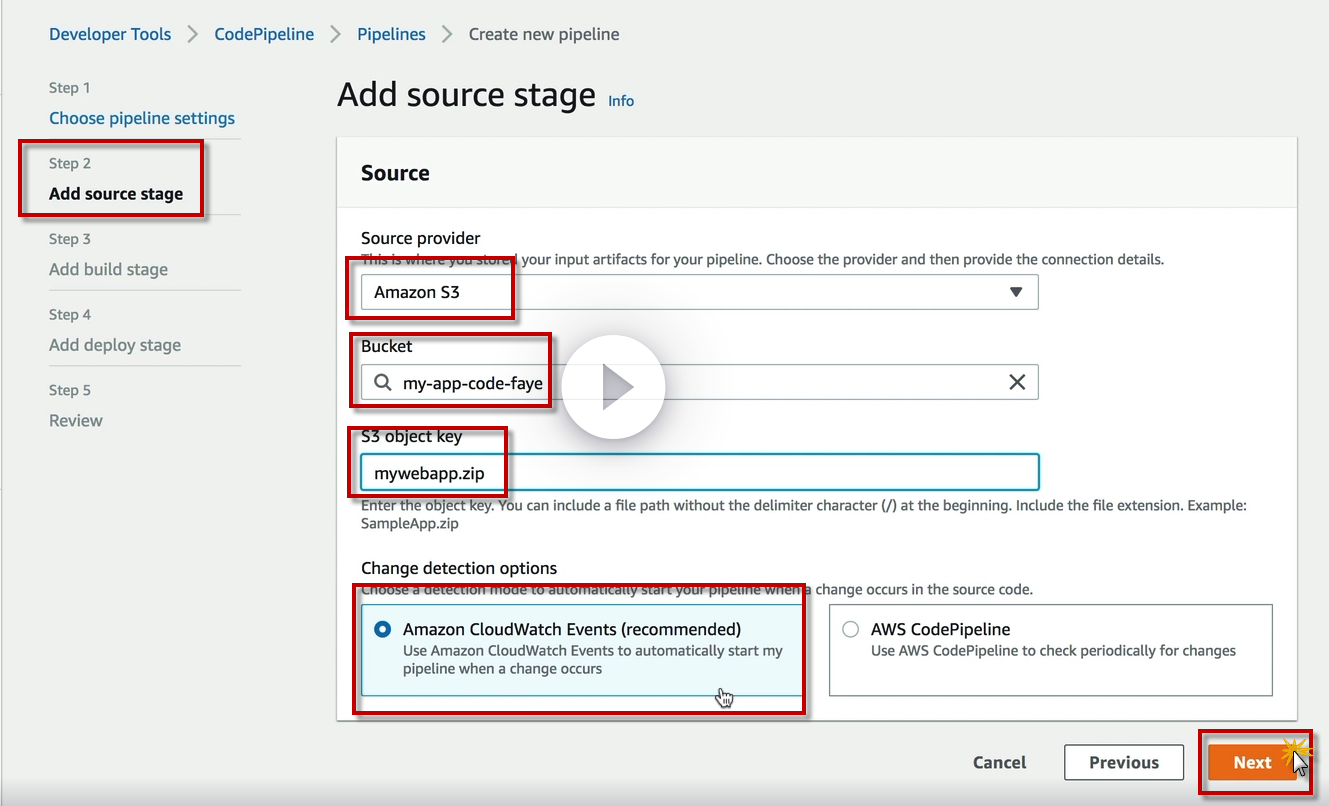The height and width of the screenshot is (806, 1329).
Task: Select AWS CodePipeline detection radio button
Action: coord(850,630)
